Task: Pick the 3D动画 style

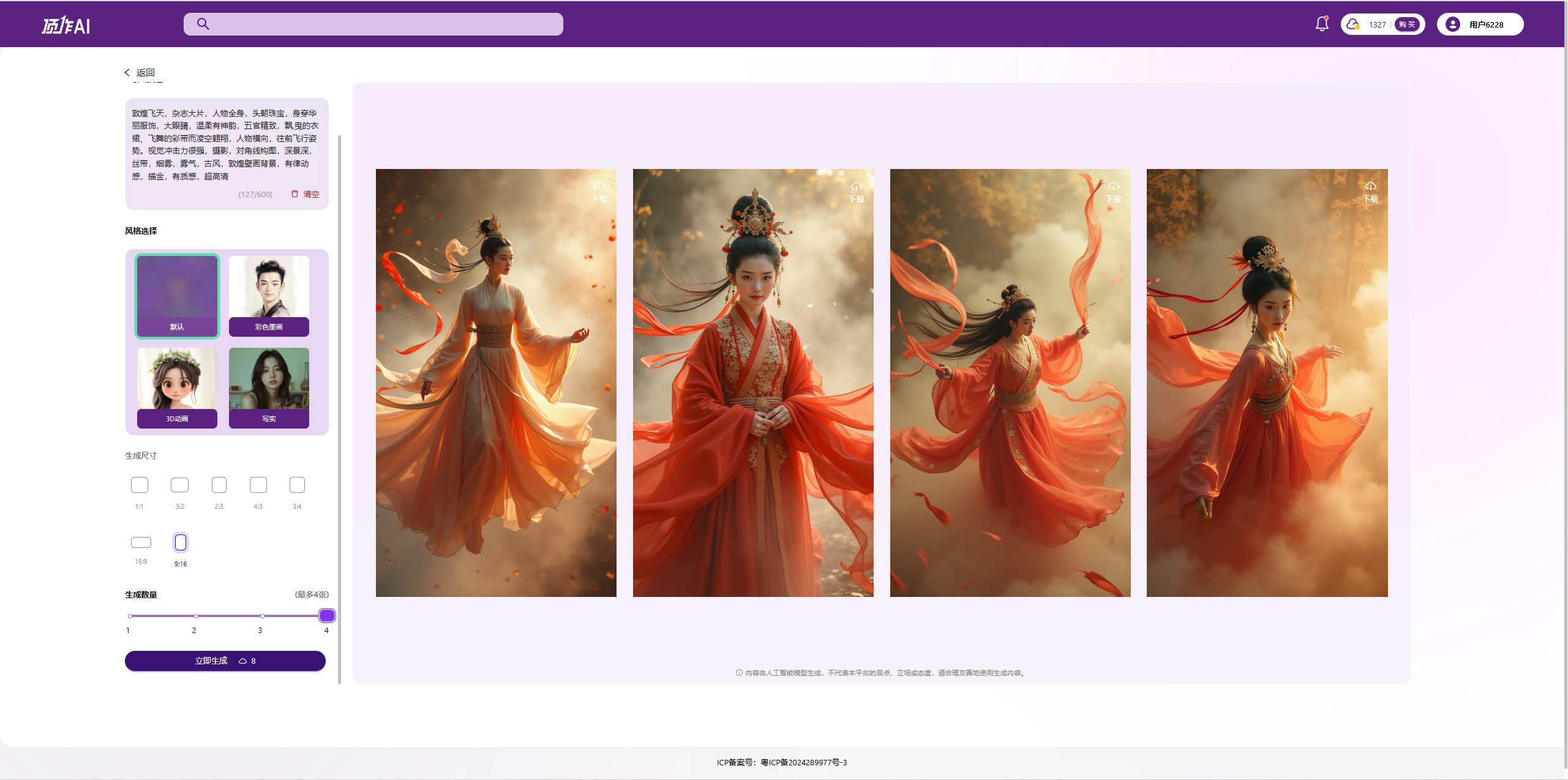Action: click(x=177, y=388)
